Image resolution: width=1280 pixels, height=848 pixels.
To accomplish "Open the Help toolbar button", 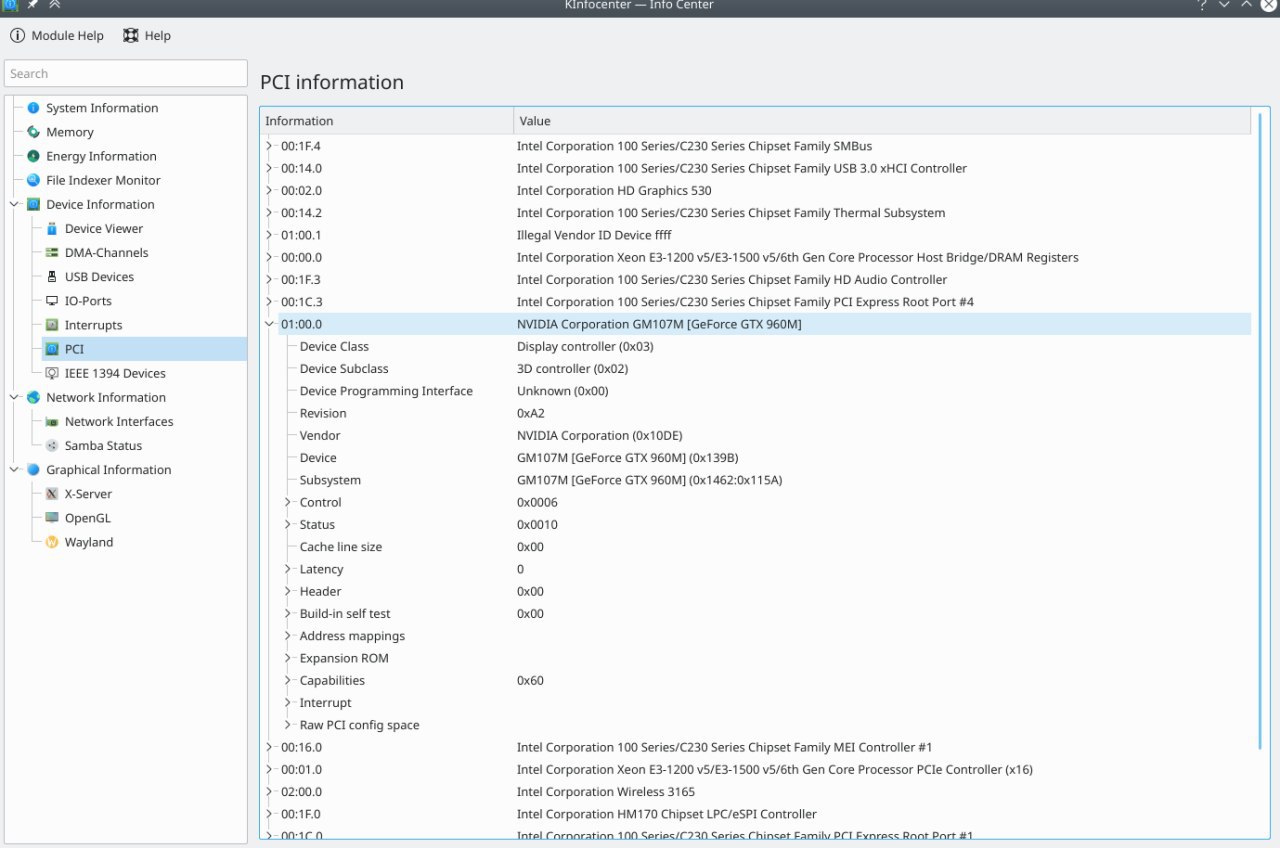I will pos(147,35).
